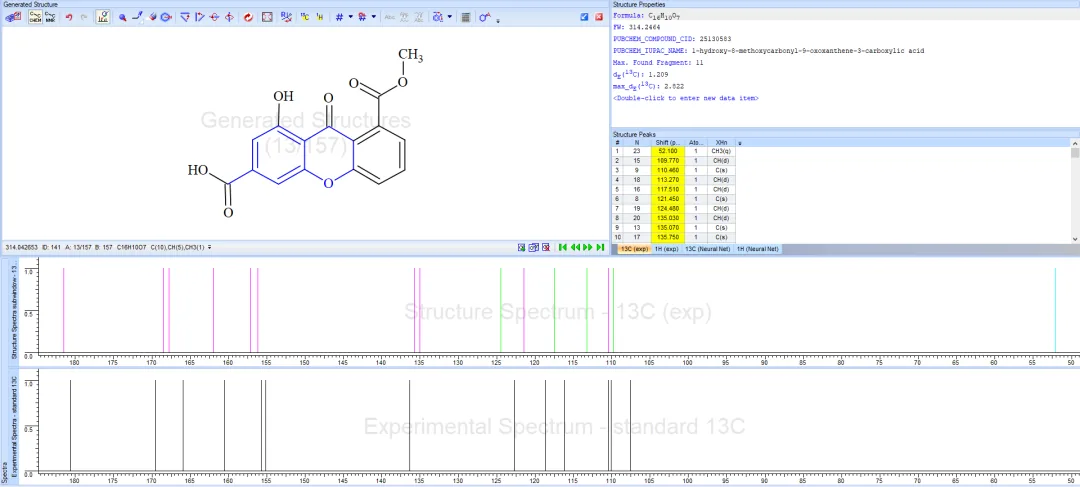Click the greyed Redo arrow
The width and height of the screenshot is (1080, 487).
point(84,17)
